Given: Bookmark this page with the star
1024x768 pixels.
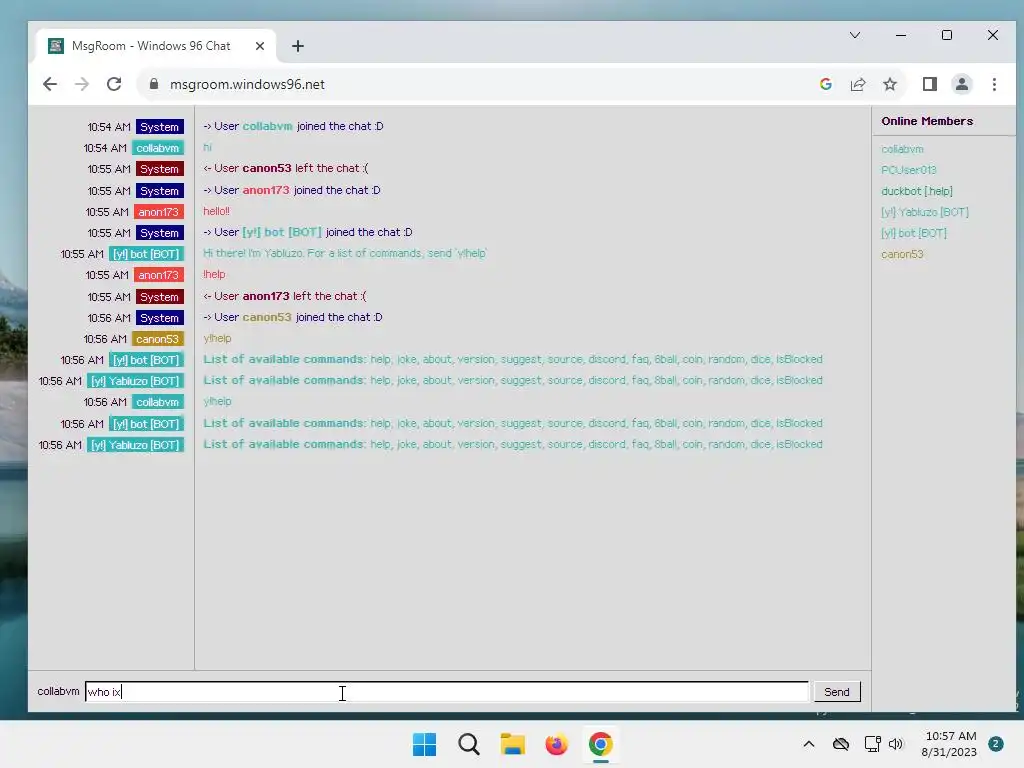Looking at the screenshot, I should pyautogui.click(x=889, y=84).
